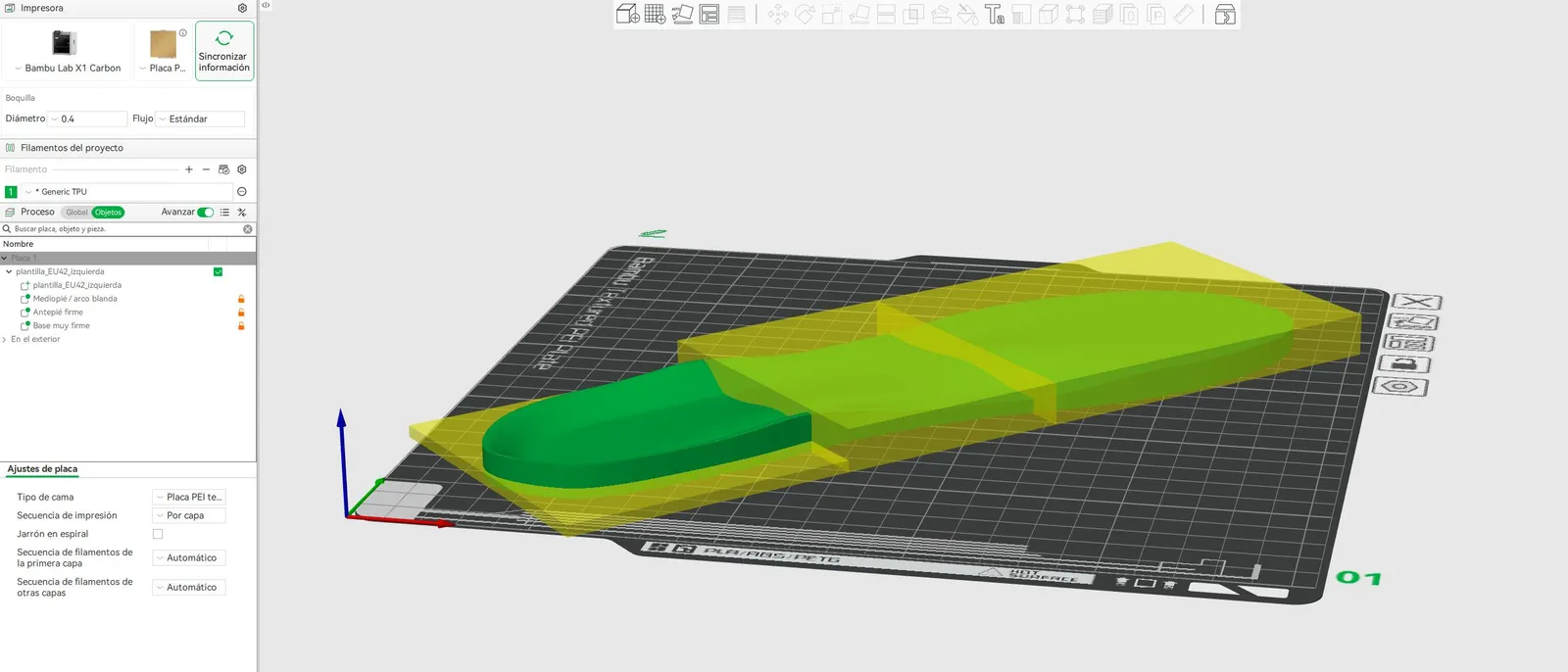Viewport: 1568px width, 672px height.
Task: Select the Scale tool in toolbar
Action: click(832, 14)
